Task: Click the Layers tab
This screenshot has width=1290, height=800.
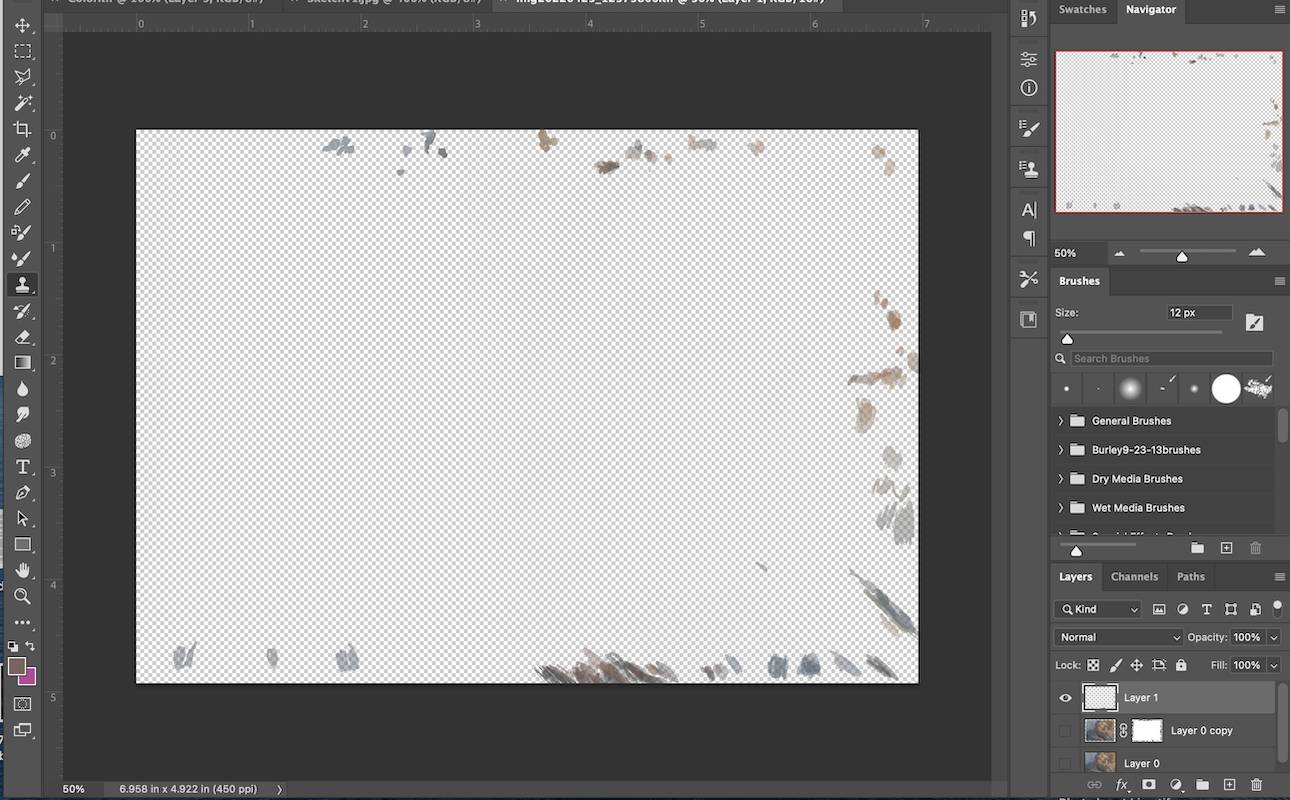Action: [x=1076, y=577]
